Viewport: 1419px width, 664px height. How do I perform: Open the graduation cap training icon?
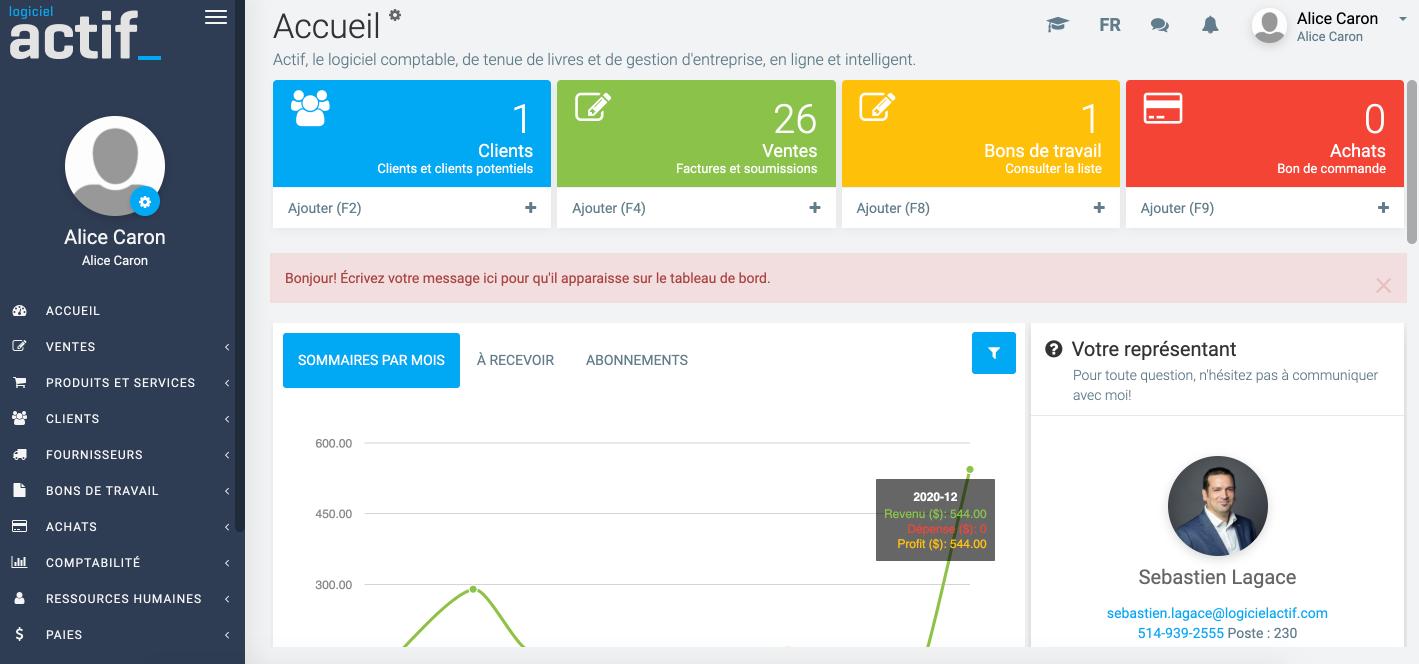point(1057,25)
